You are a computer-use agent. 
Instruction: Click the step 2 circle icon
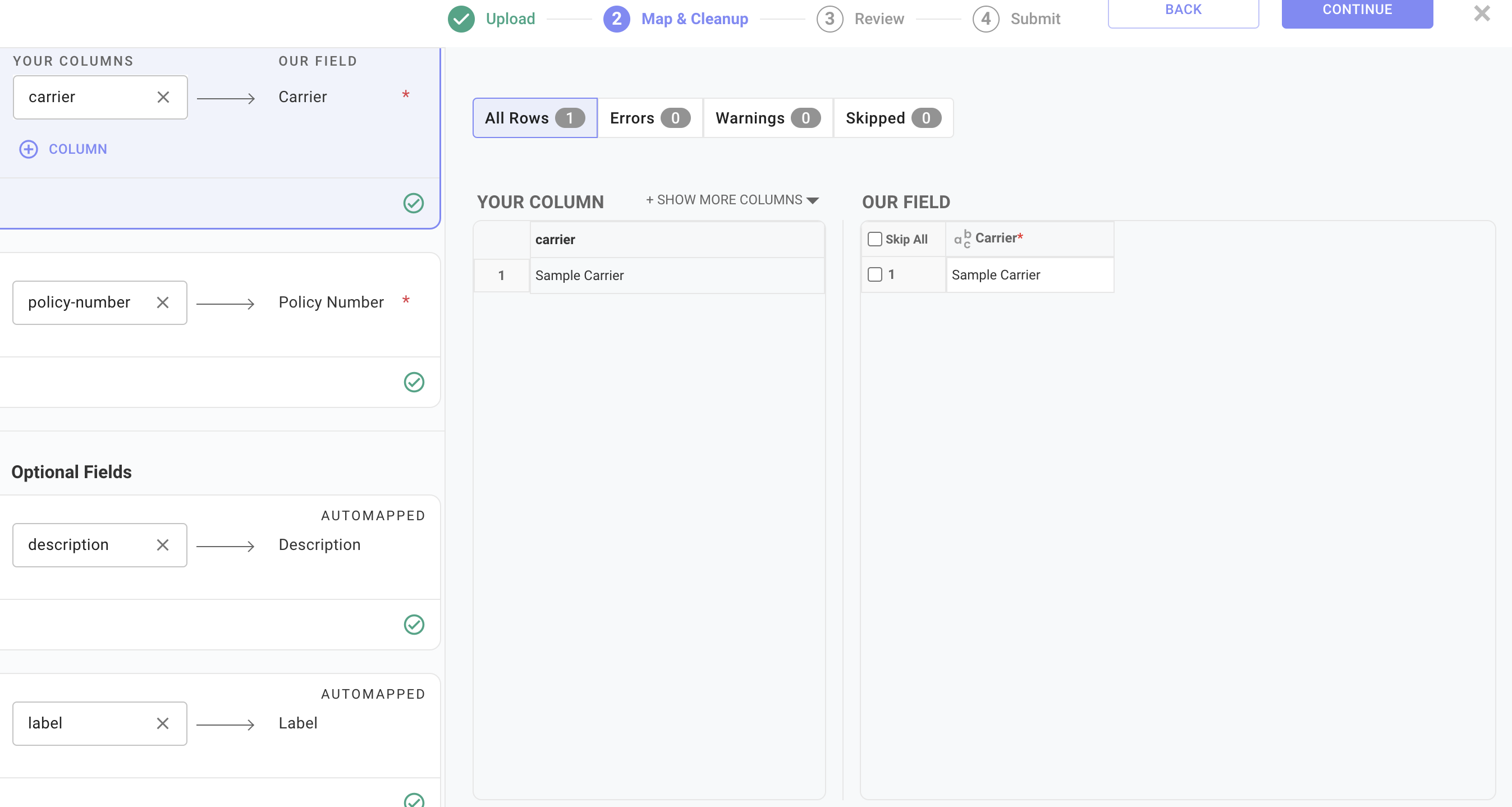click(616, 19)
